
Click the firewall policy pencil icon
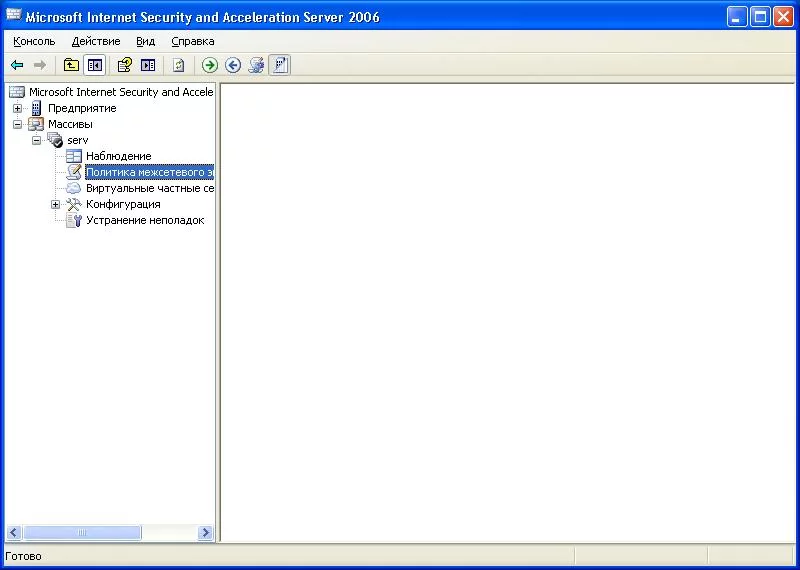tap(74, 172)
